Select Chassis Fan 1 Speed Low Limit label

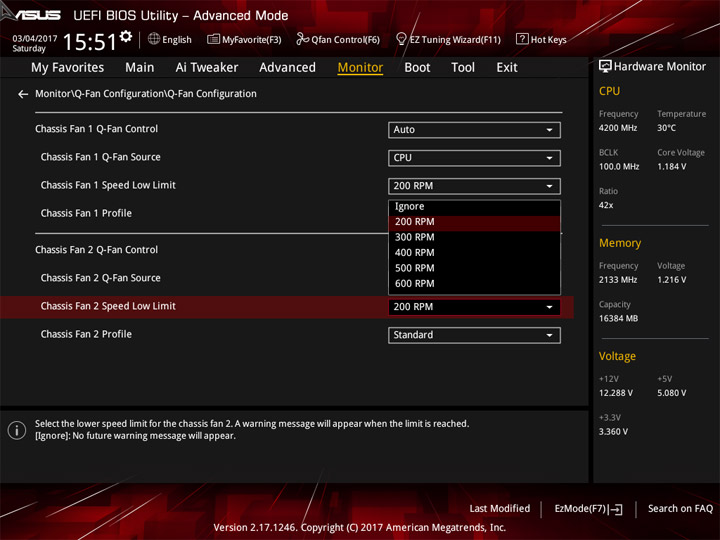pyautogui.click(x=108, y=186)
